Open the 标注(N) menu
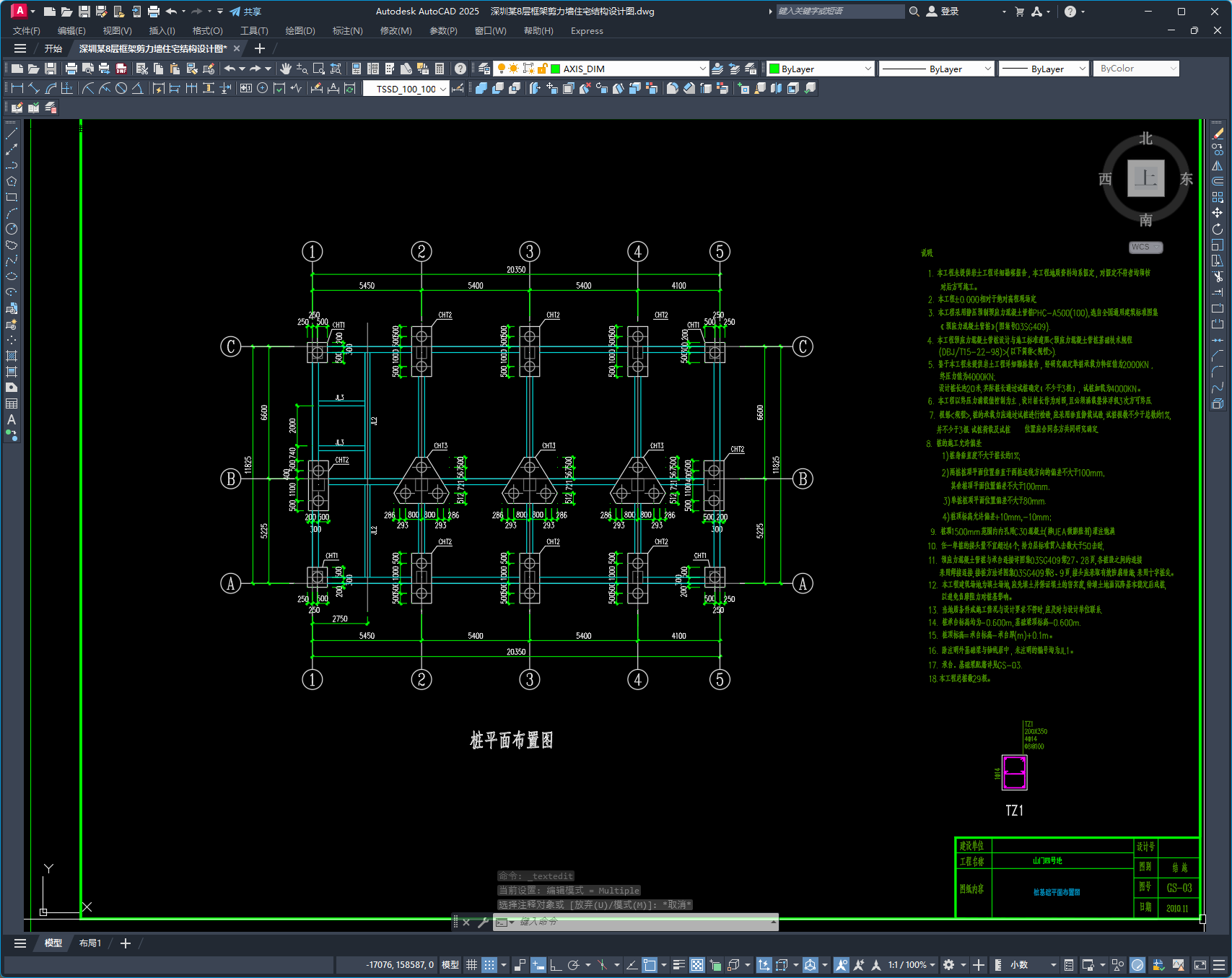This screenshot has height=978, width=1232. tap(347, 31)
